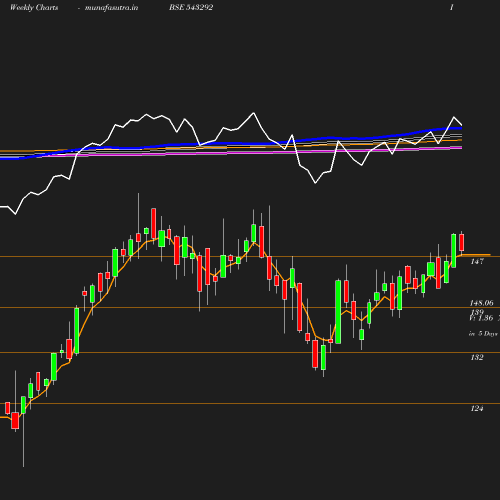
Task: Click the 'BSE 543292' symbol label
Action: click(x=191, y=7)
